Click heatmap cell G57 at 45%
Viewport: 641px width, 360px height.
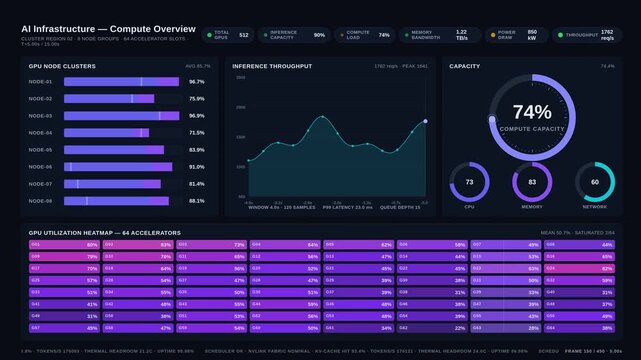point(64,328)
